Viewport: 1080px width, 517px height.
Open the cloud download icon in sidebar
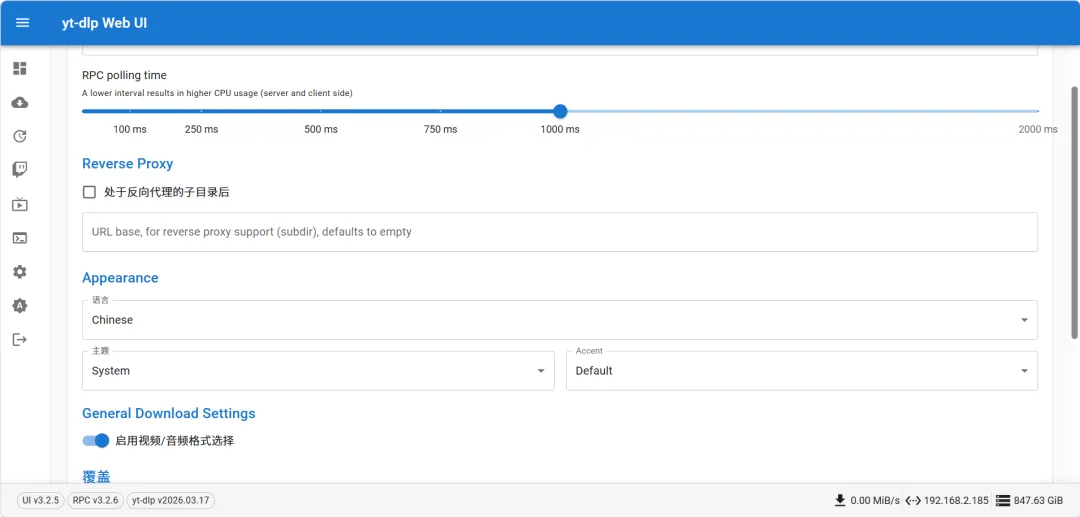(x=20, y=103)
